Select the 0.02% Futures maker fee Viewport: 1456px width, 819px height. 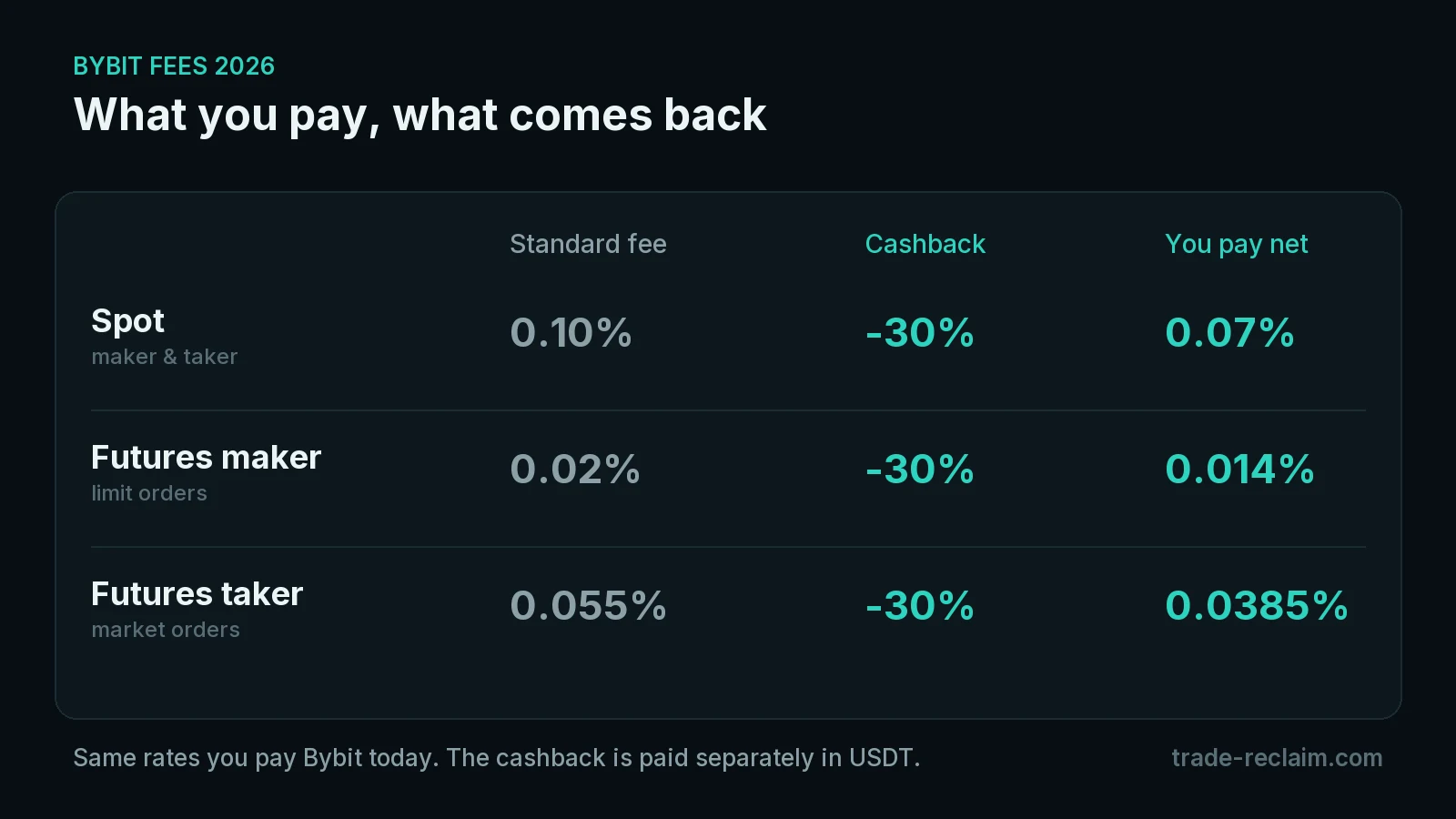click(x=575, y=470)
